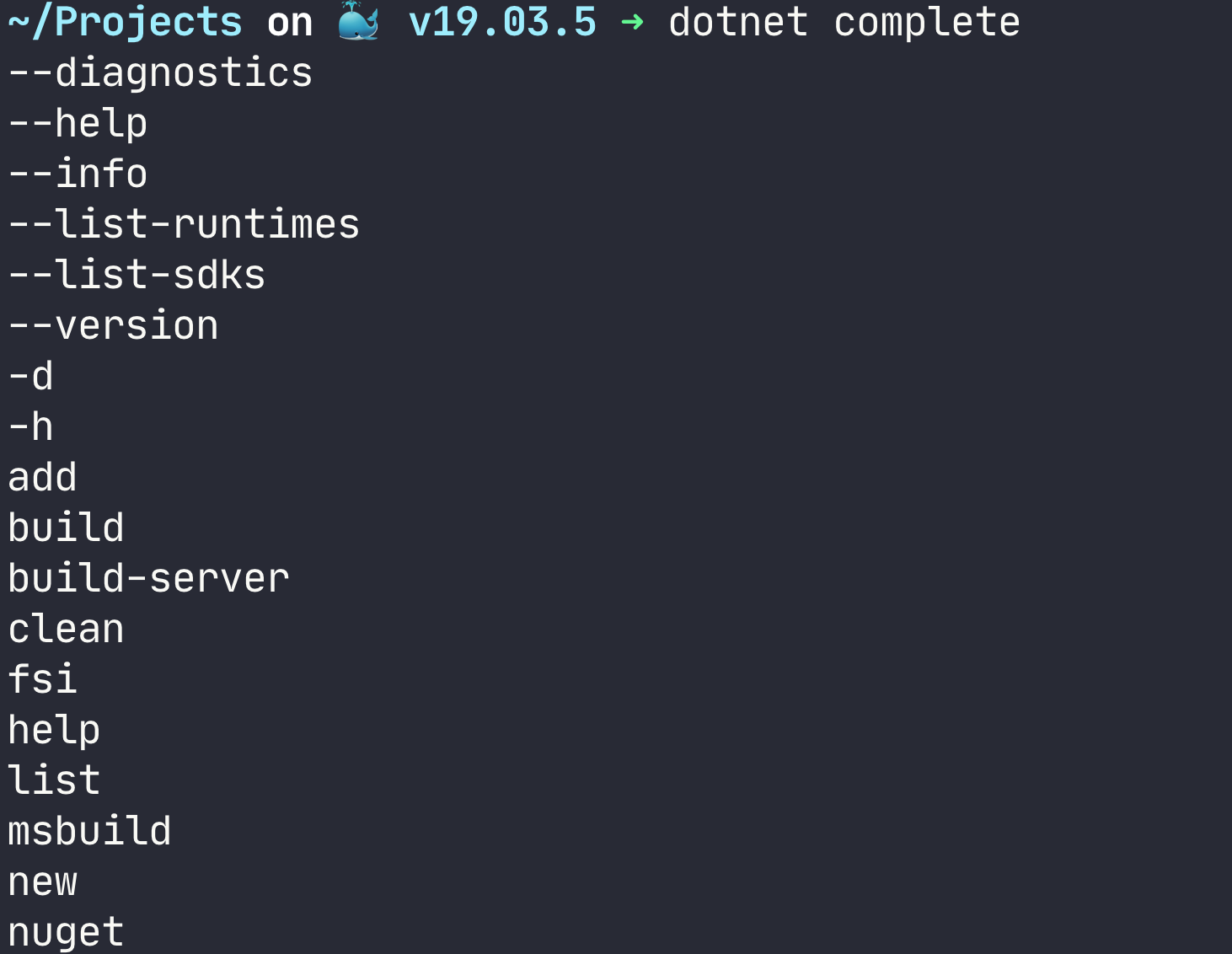Click the -d short option
1232x954 pixels.
tap(31, 377)
